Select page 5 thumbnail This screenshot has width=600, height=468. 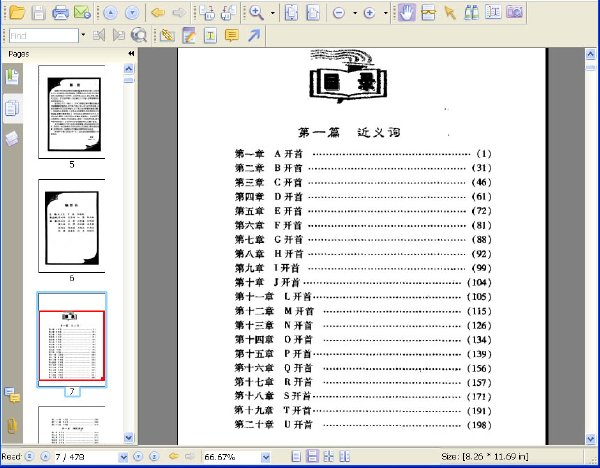pyautogui.click(x=72, y=112)
